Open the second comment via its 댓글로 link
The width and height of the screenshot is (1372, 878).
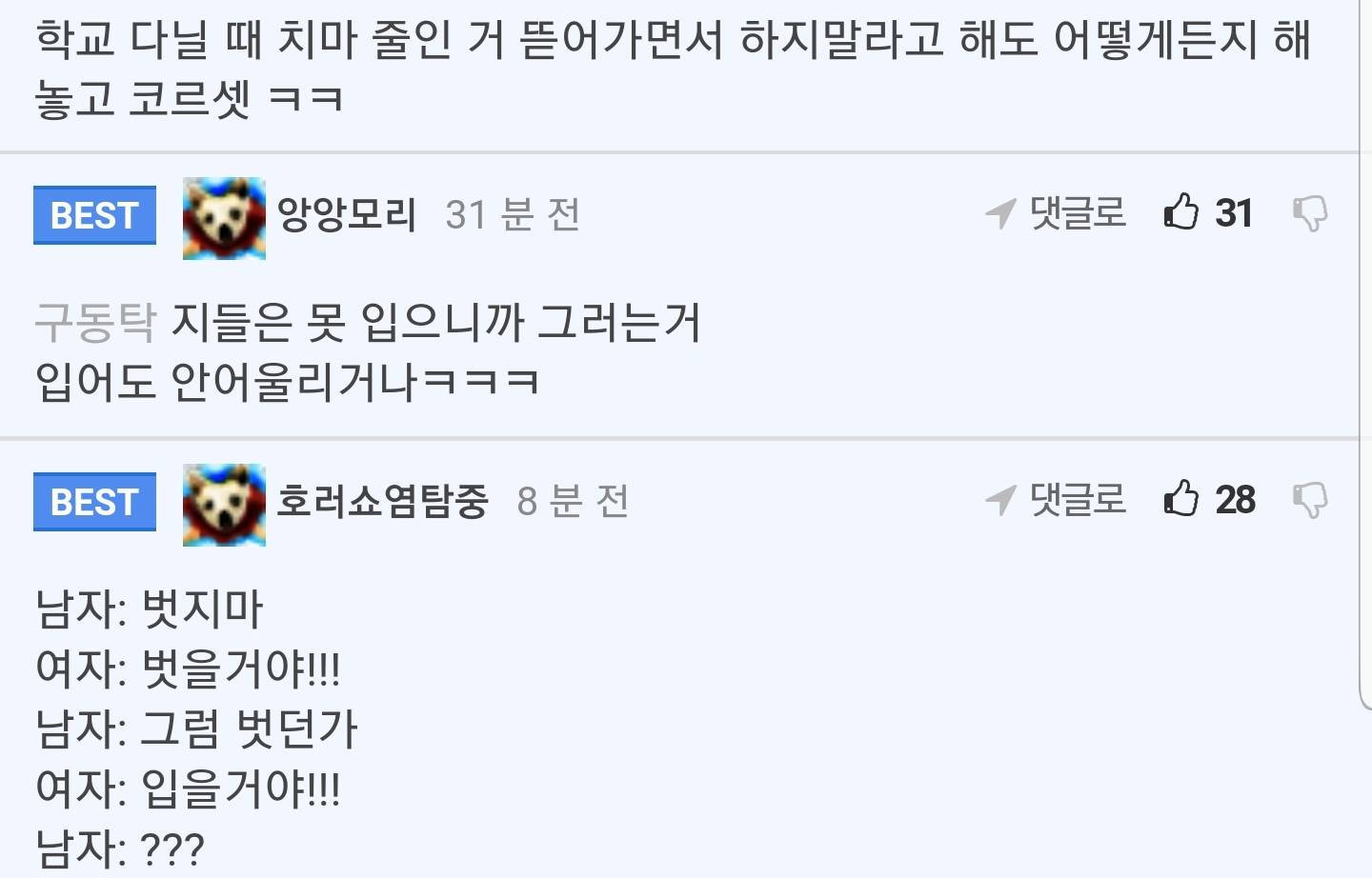pyautogui.click(x=1077, y=499)
